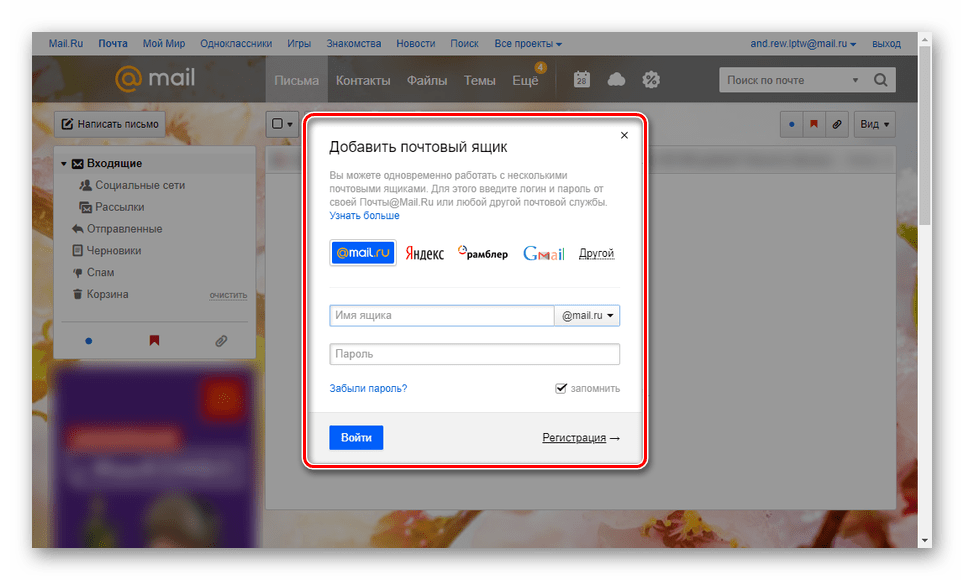The image size is (964, 580).
Task: Open Mail.Ru in top bar
Action: point(66,44)
